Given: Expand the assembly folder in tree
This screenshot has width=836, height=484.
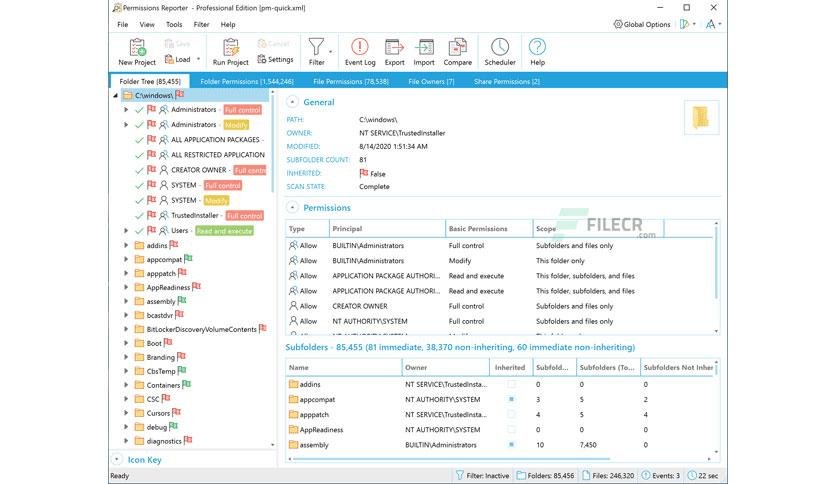Looking at the screenshot, I should [x=126, y=301].
